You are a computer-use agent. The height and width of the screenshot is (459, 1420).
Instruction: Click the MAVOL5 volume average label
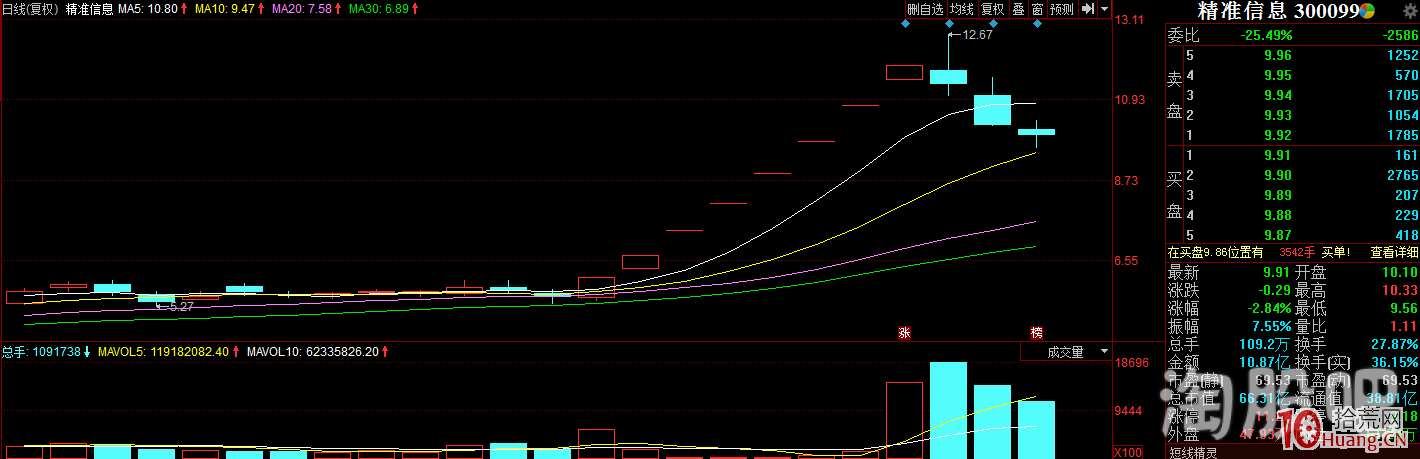tap(164, 352)
